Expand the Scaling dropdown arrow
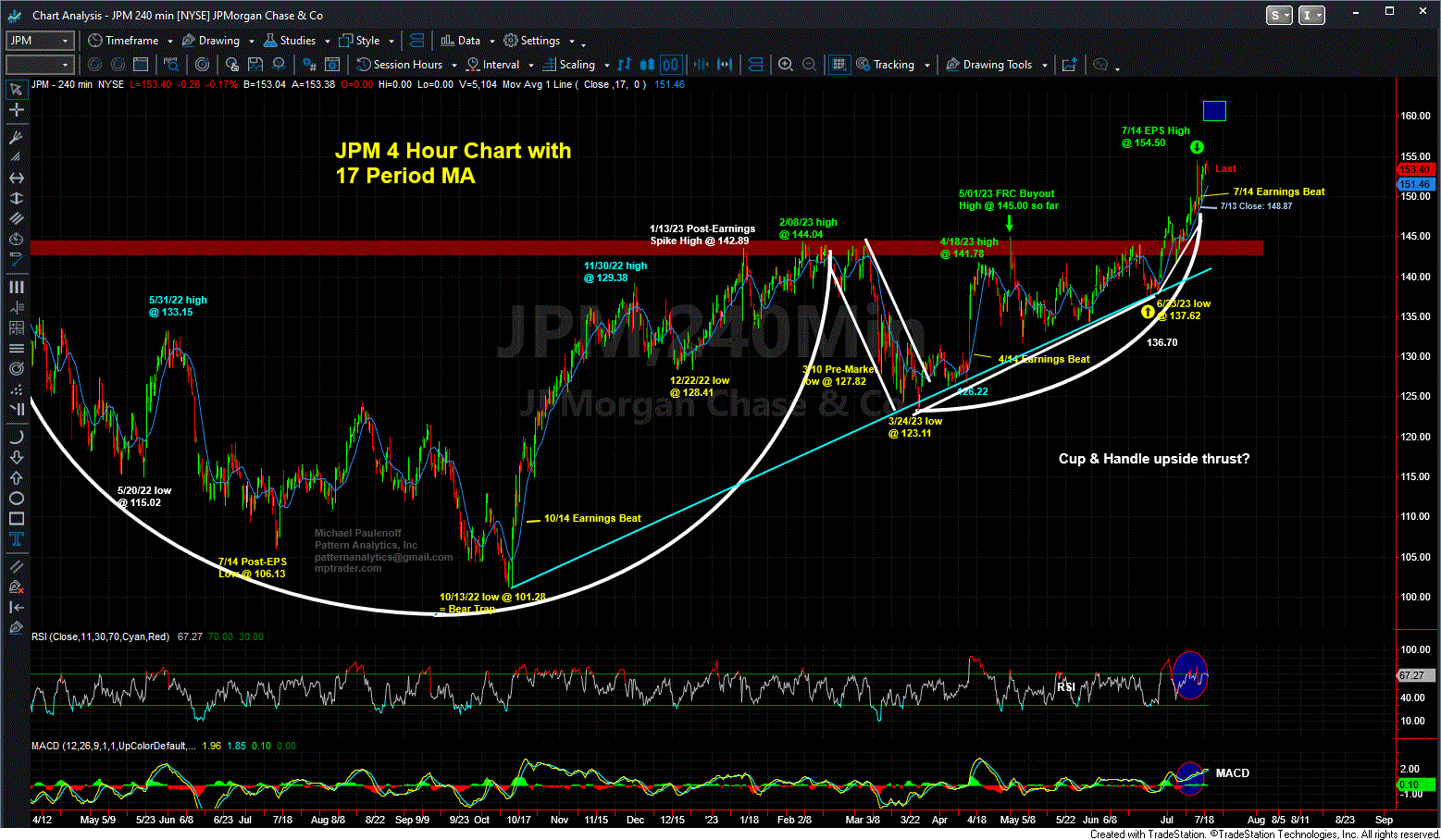The width and height of the screenshot is (1441, 840). point(606,66)
